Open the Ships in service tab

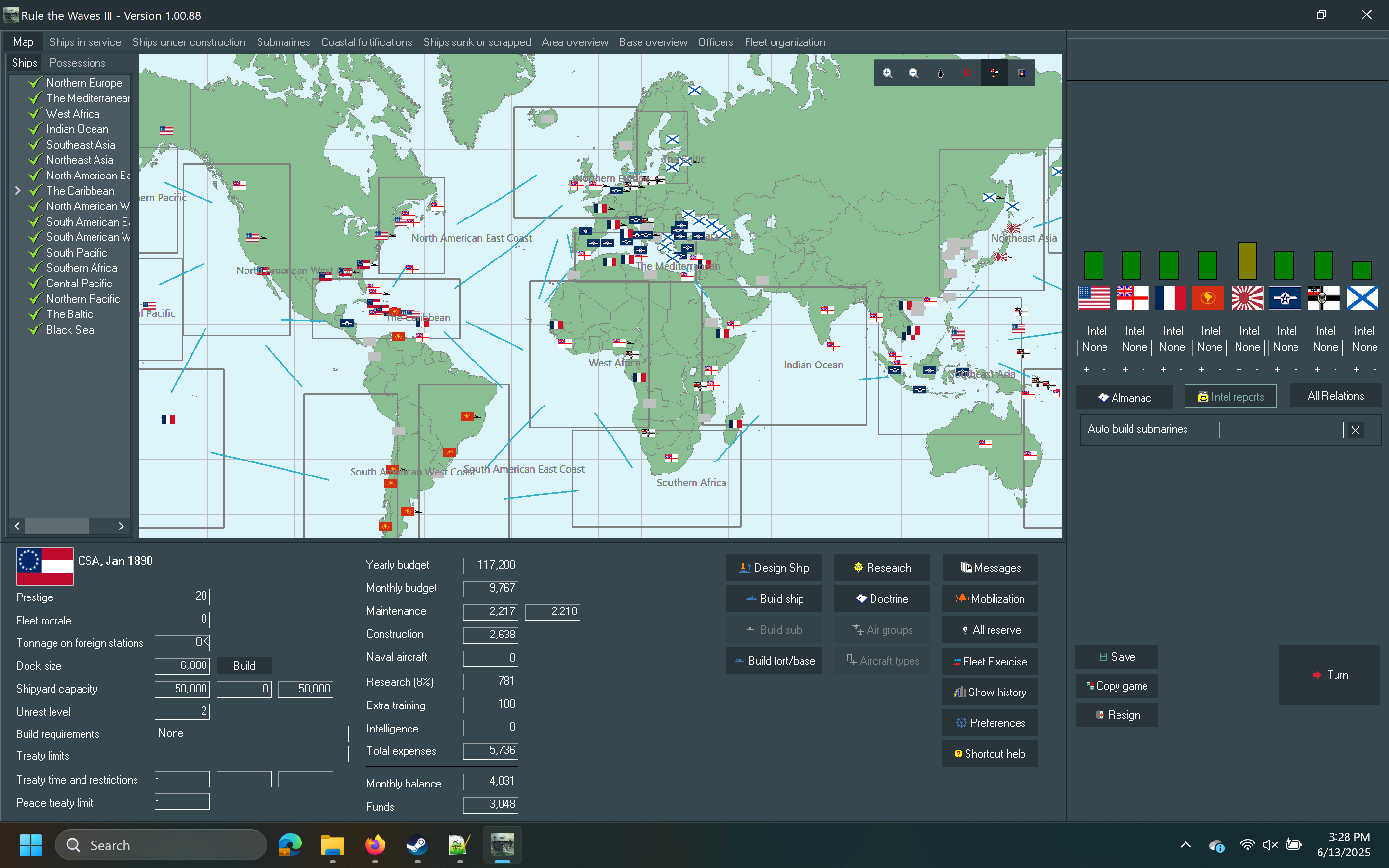(85, 42)
